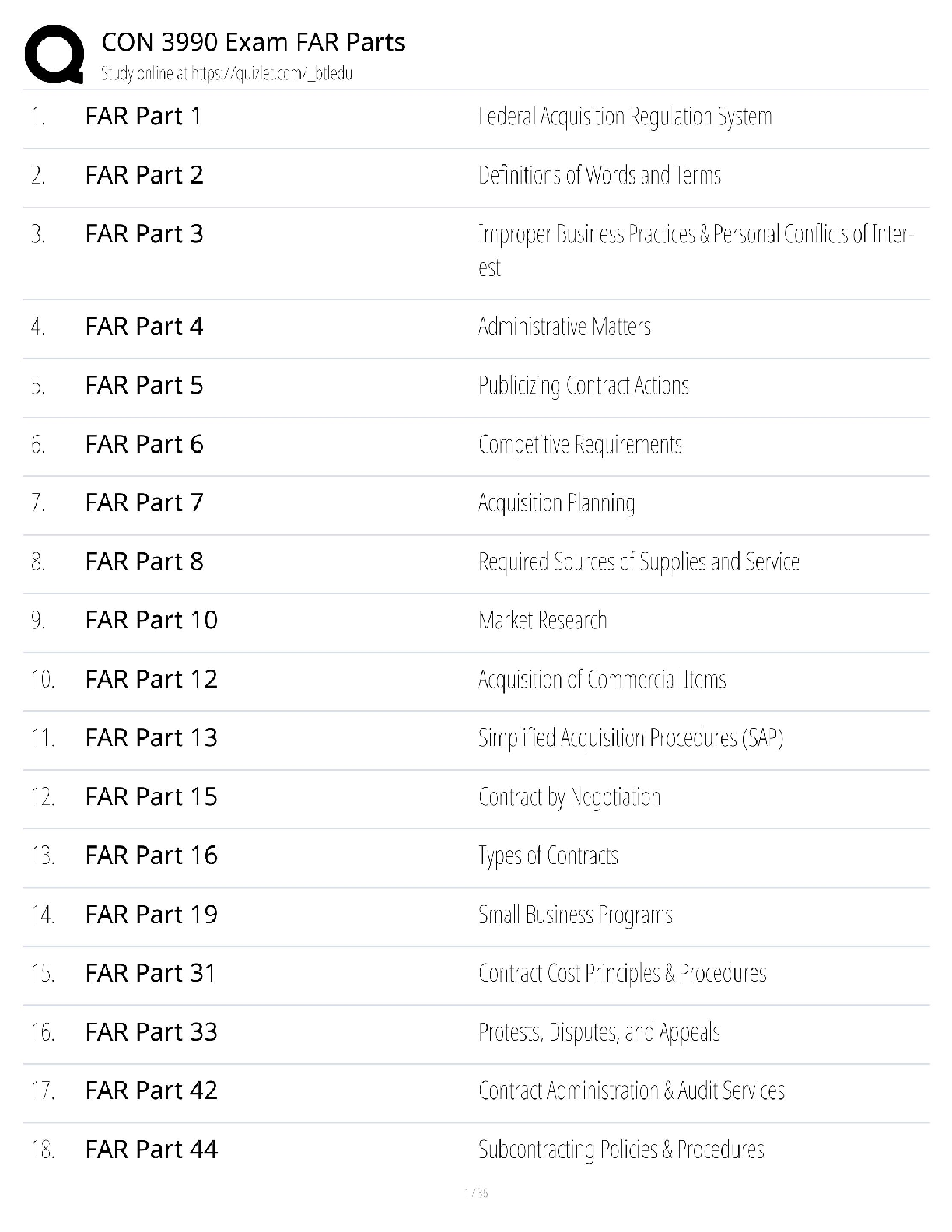This screenshot has height=1232, width=952.
Task: Click the page number indicator at bottom
Action: (x=475, y=1193)
